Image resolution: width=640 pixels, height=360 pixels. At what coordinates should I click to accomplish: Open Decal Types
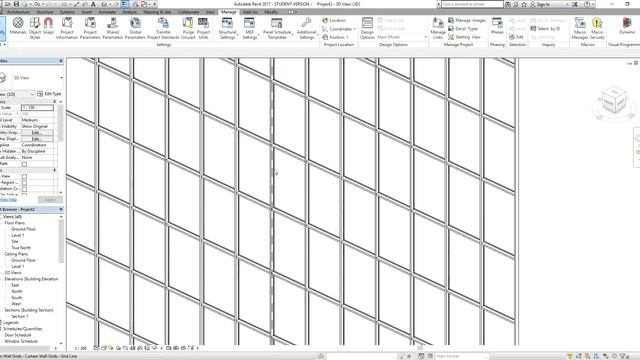pos(463,29)
